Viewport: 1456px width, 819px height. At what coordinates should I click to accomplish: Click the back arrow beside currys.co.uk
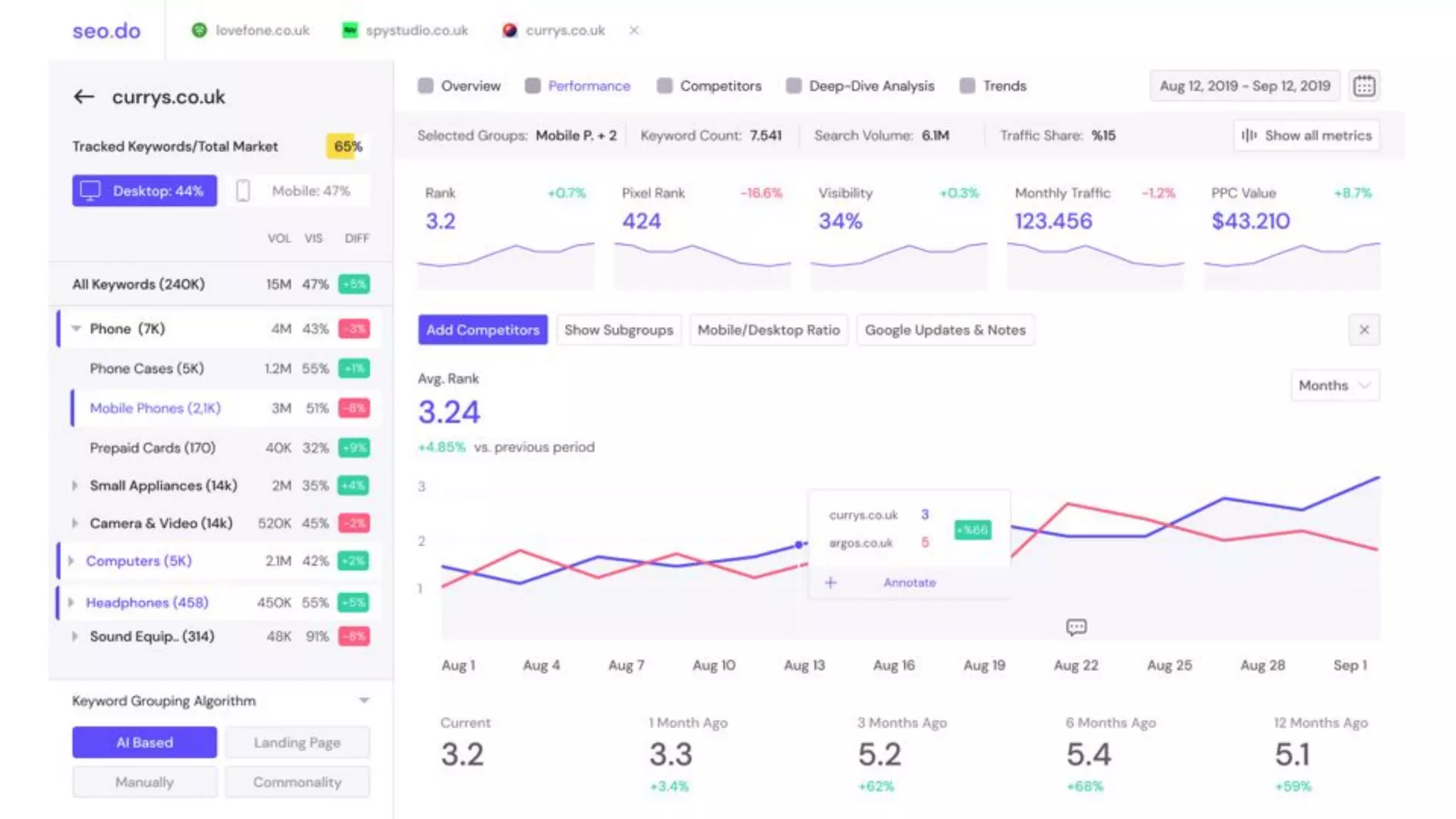(84, 97)
